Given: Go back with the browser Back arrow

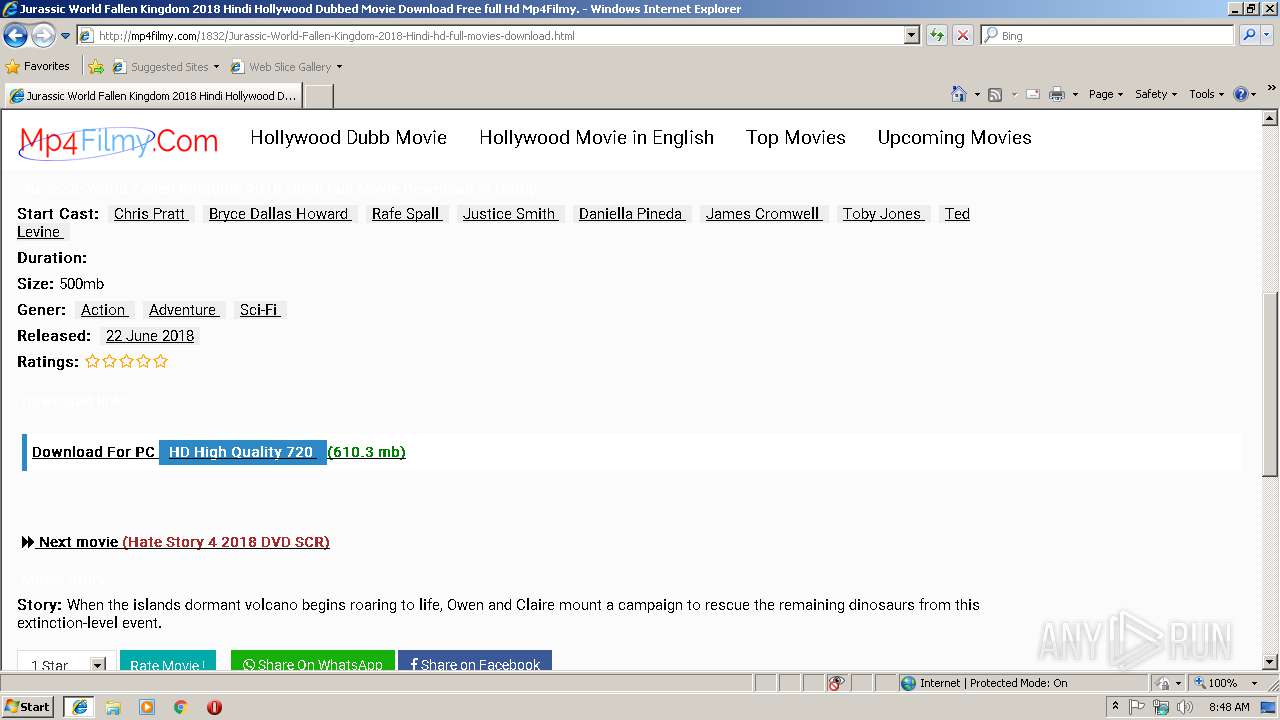Looking at the screenshot, I should pyautogui.click(x=15, y=35).
